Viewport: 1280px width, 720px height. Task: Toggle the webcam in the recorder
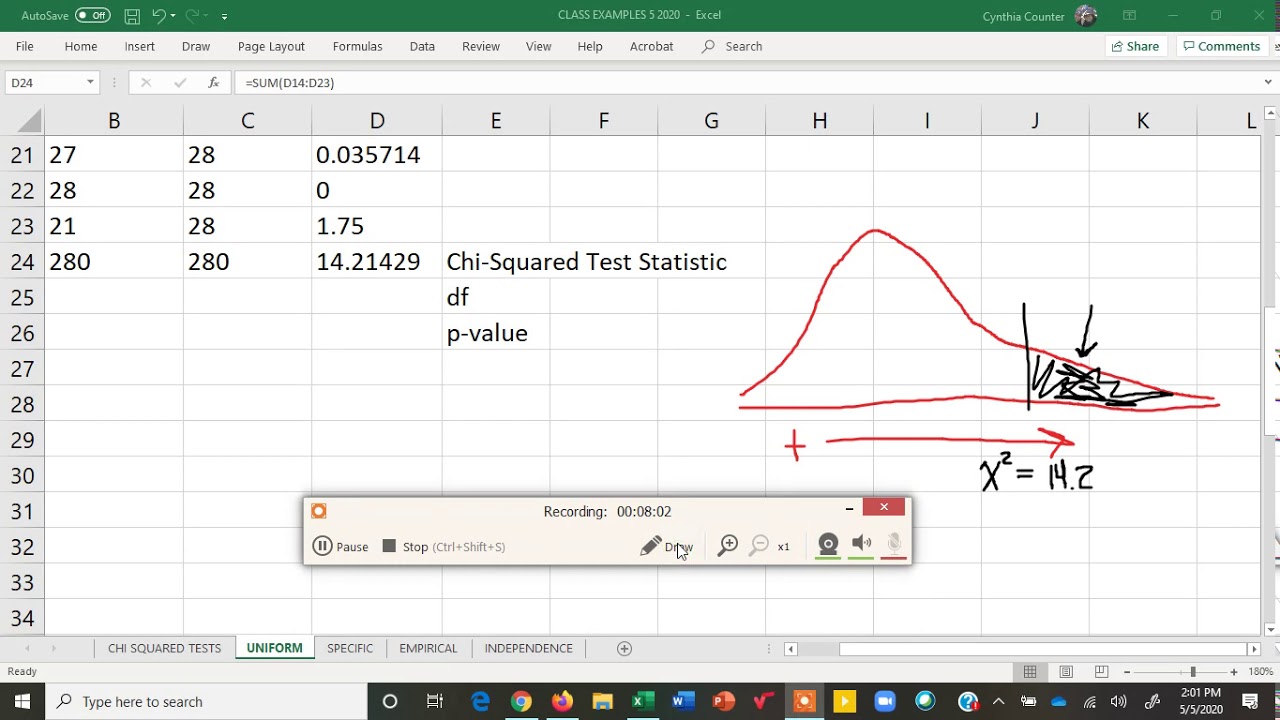pyautogui.click(x=828, y=544)
